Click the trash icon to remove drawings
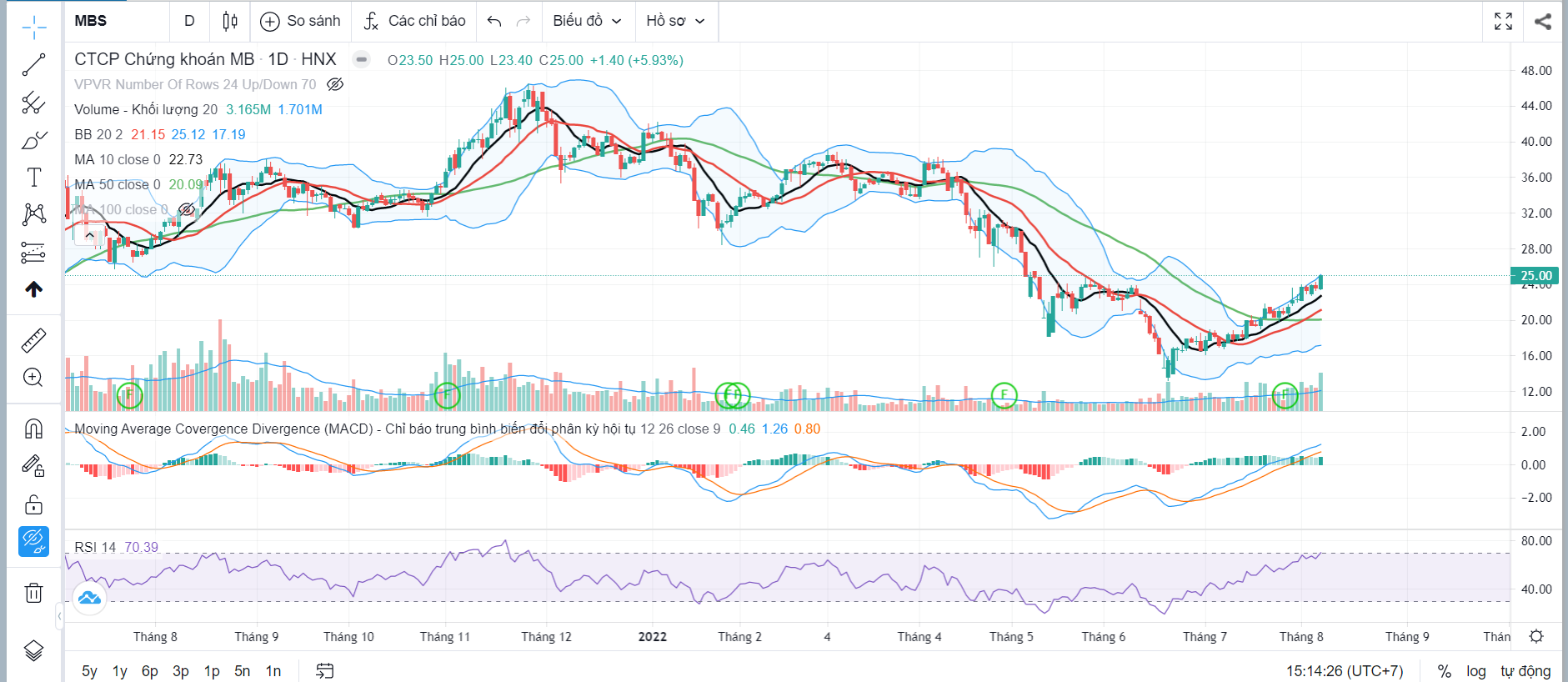The height and width of the screenshot is (682, 1568). coord(33,593)
